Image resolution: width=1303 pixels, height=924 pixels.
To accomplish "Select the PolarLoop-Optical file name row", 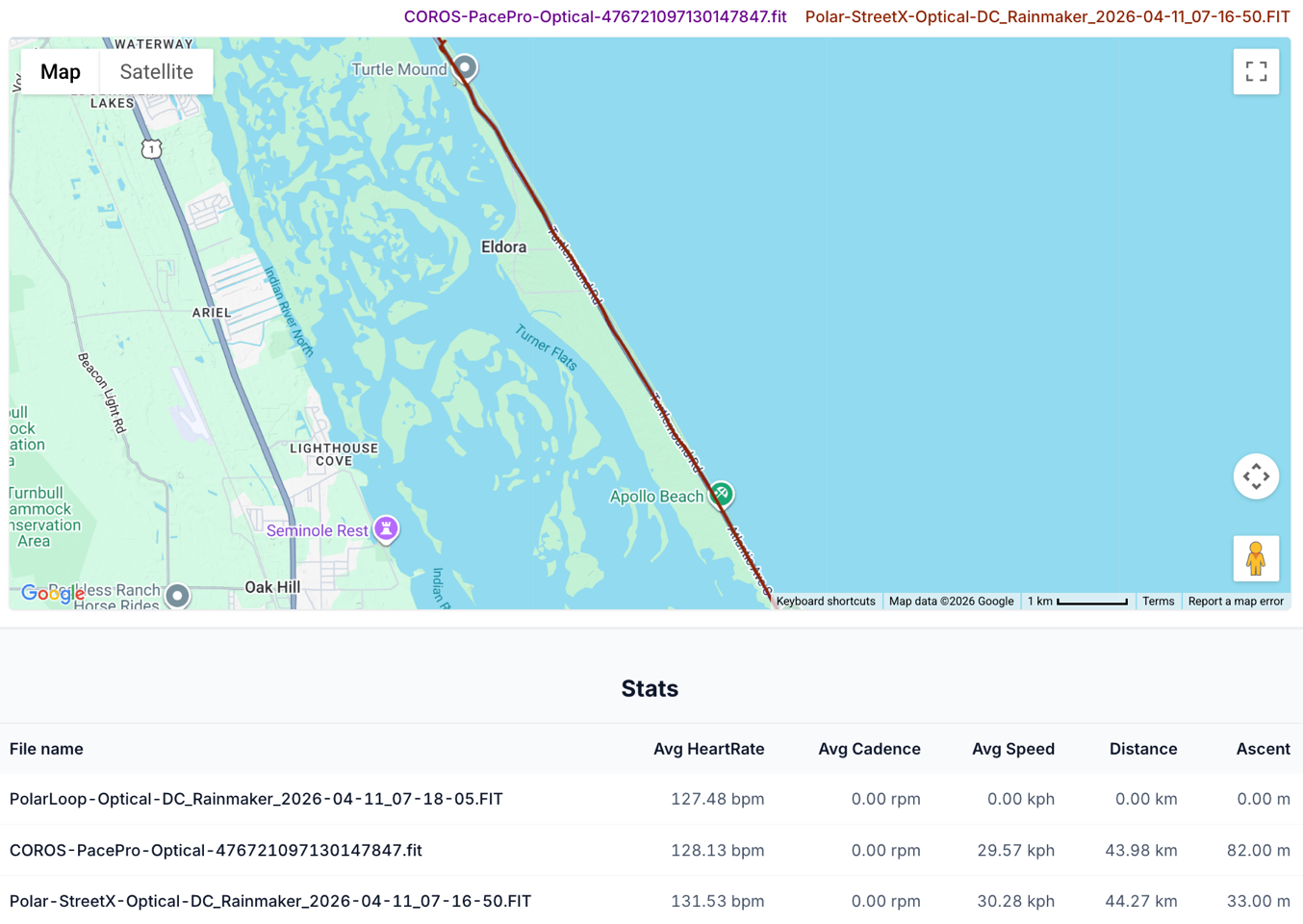I will pos(256,799).
